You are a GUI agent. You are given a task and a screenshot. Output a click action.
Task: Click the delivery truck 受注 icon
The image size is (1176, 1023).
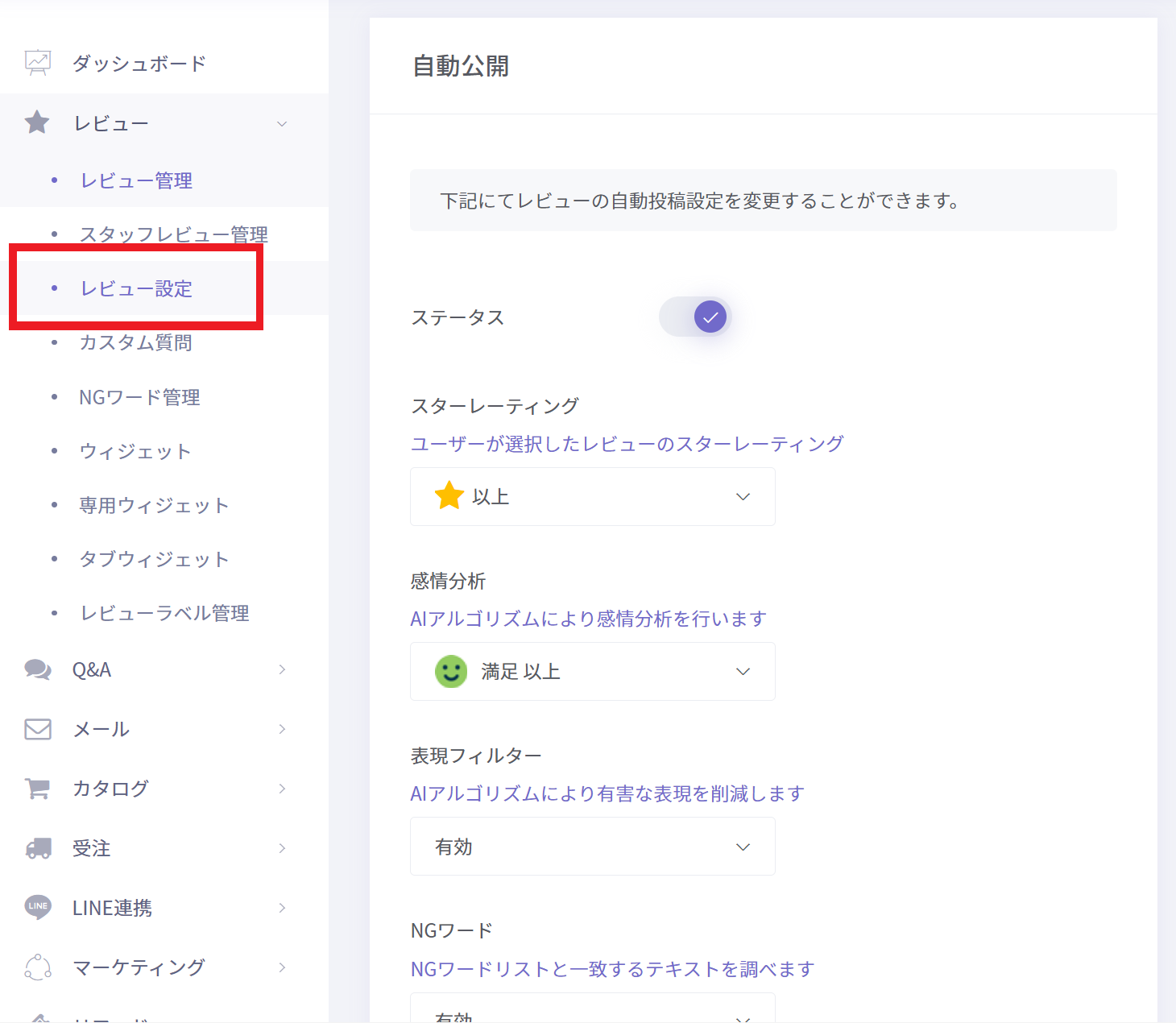(x=38, y=848)
